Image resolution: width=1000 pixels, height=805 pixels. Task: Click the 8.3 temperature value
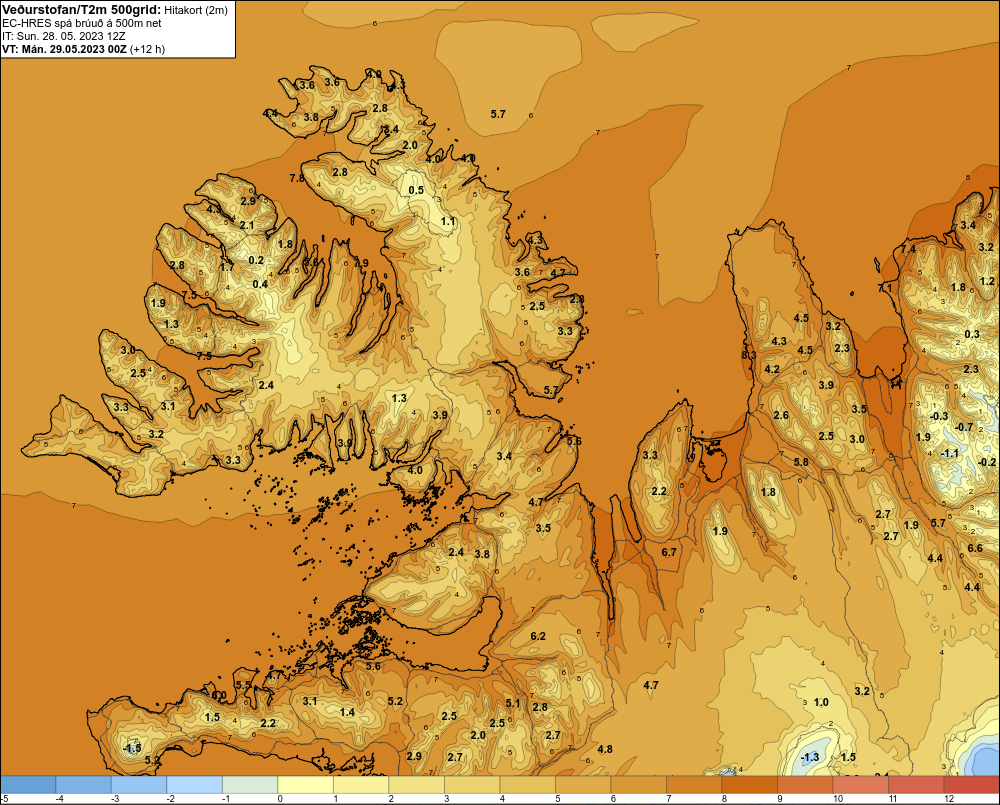click(x=748, y=355)
